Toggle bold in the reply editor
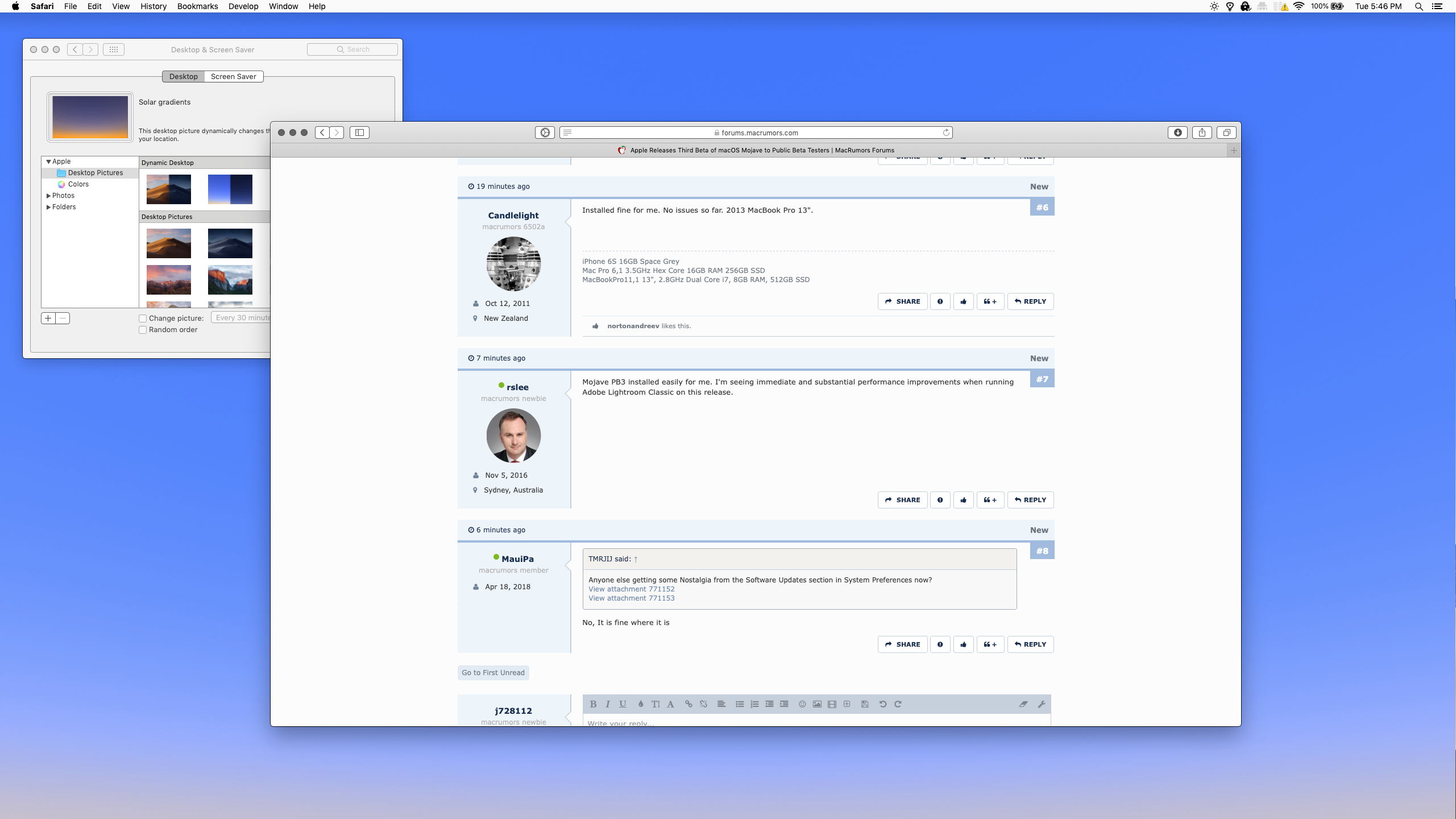Screen dimensions: 1456x819 [x=593, y=704]
